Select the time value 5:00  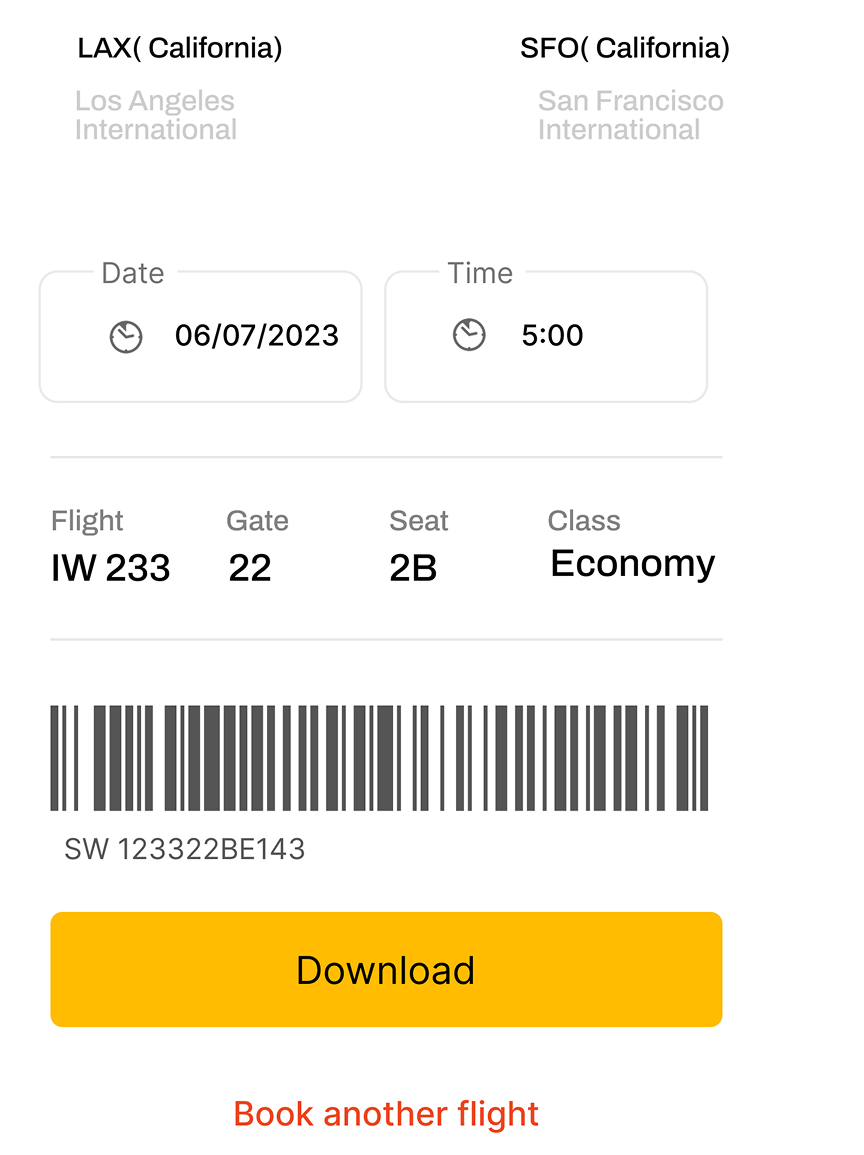coord(552,335)
